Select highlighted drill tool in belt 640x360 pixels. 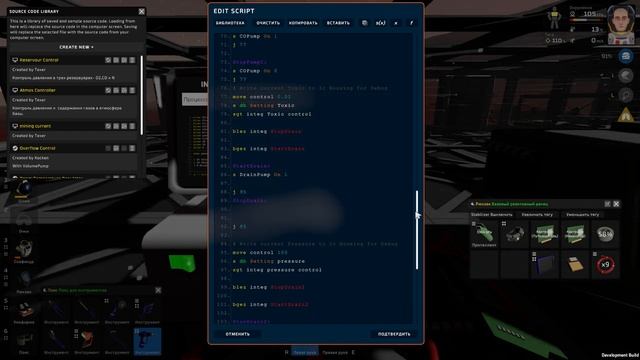[x=147, y=341]
